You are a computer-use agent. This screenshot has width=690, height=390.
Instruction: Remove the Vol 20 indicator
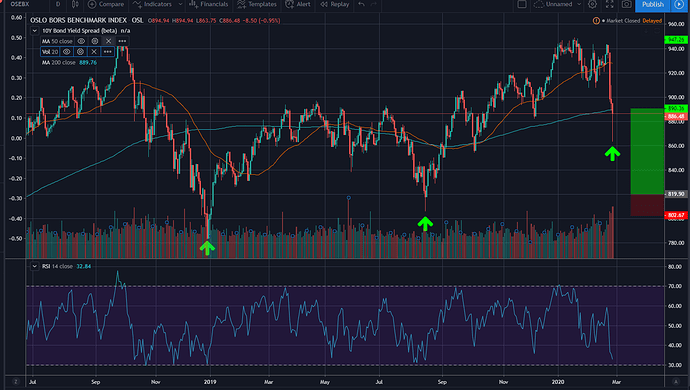[x=94, y=52]
